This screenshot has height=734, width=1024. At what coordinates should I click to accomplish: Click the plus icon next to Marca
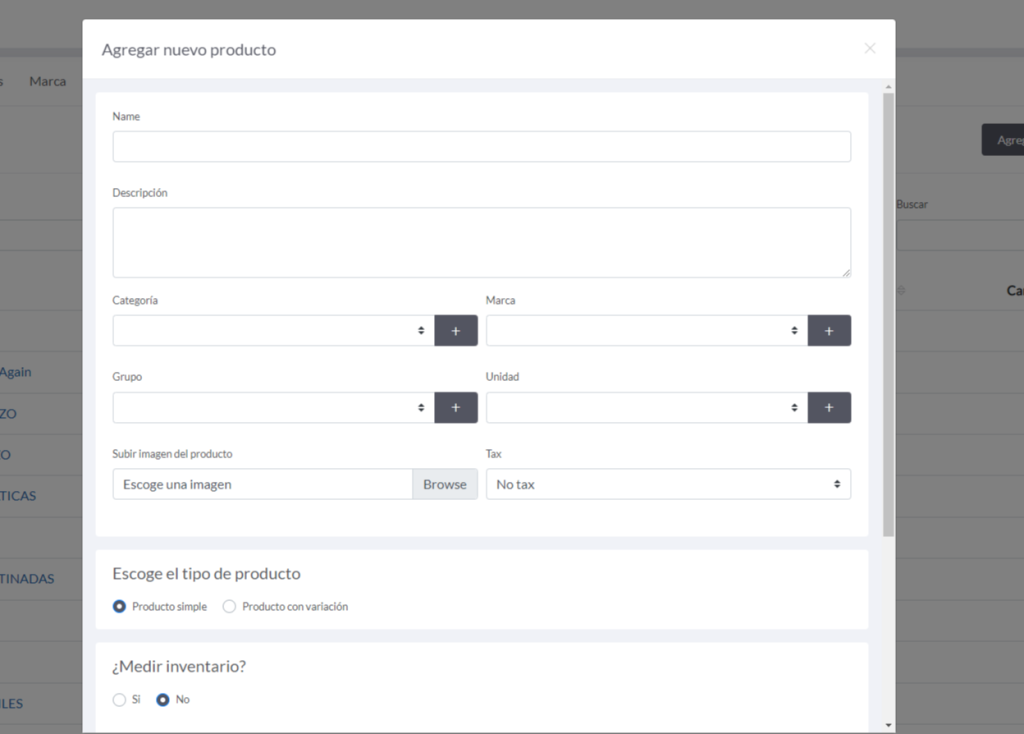pyautogui.click(x=829, y=331)
